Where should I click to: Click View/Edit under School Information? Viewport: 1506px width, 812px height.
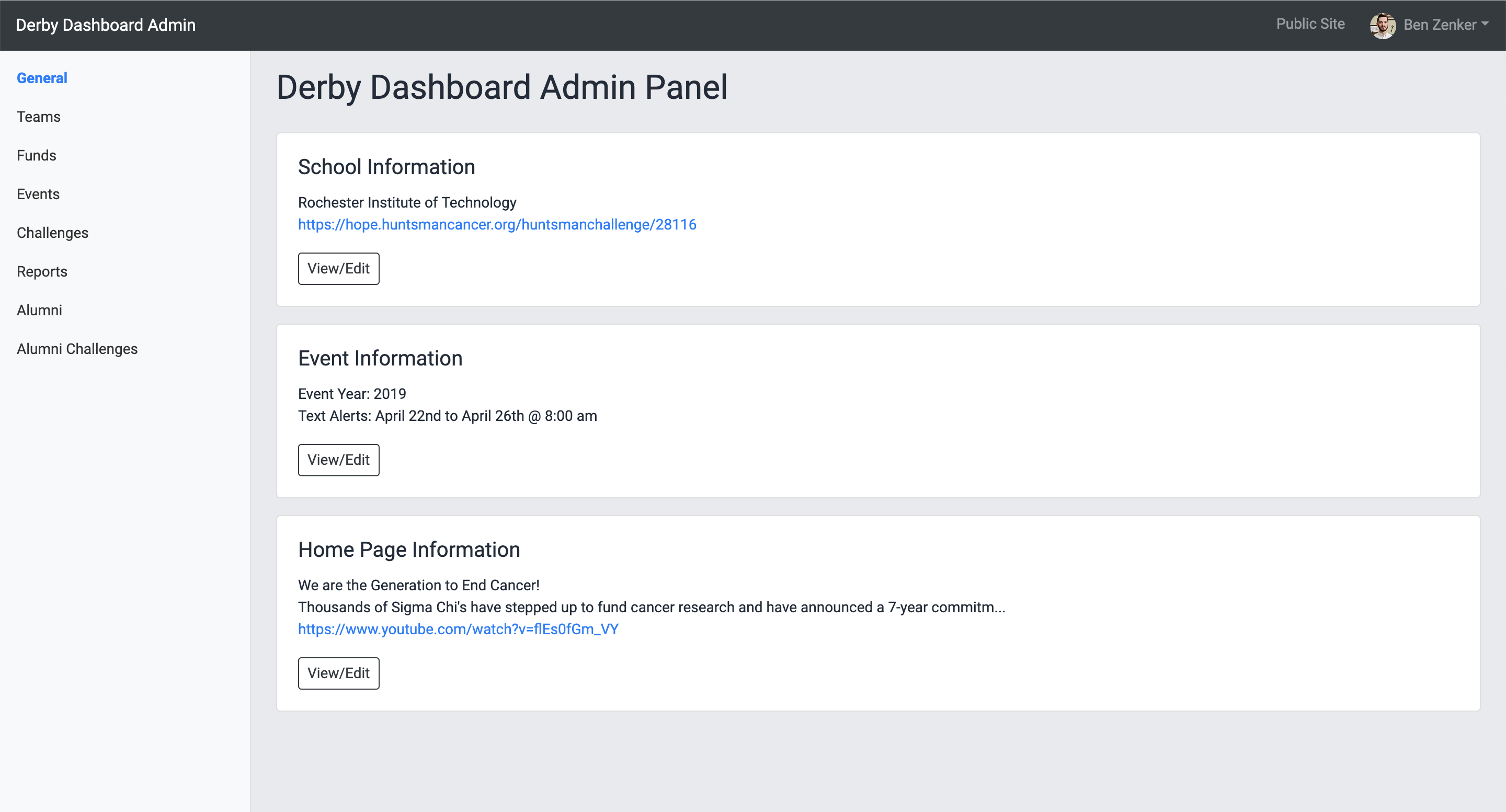coord(338,268)
